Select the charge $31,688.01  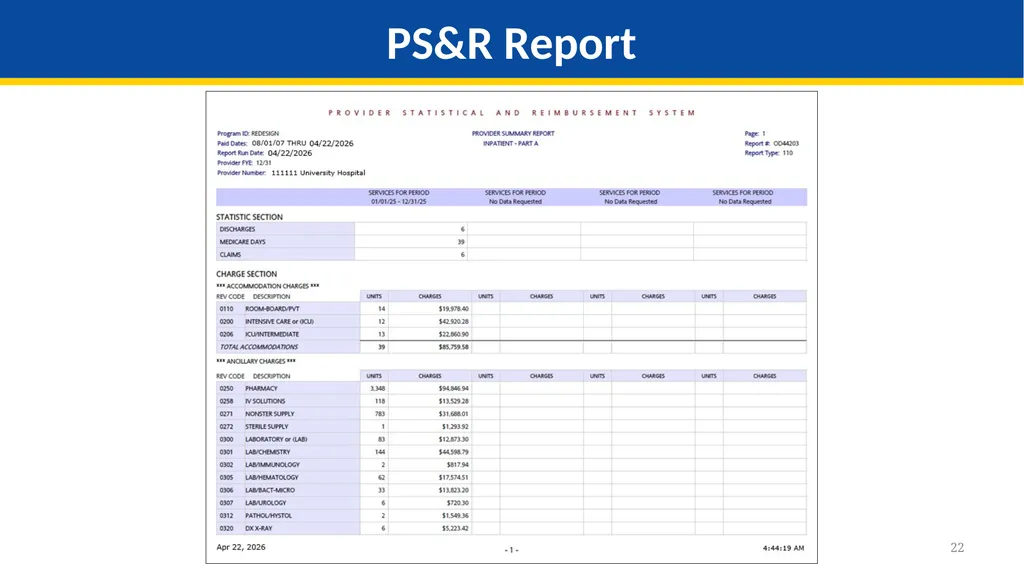click(x=453, y=414)
